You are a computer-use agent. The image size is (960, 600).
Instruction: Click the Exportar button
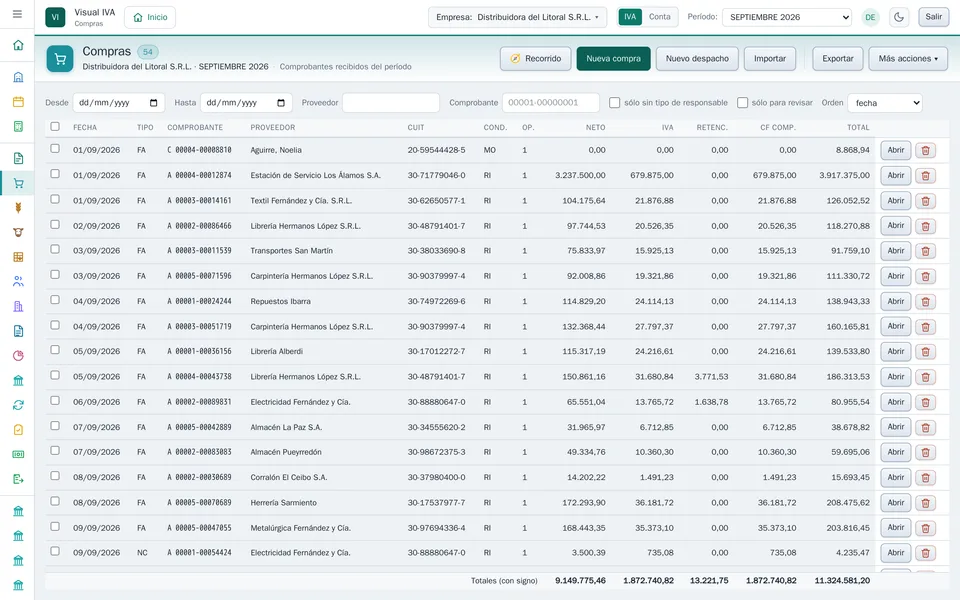(x=838, y=59)
